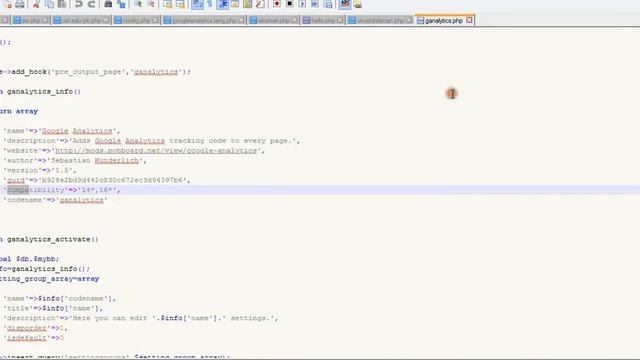Click the 'Here you can edit' description line

141,318
